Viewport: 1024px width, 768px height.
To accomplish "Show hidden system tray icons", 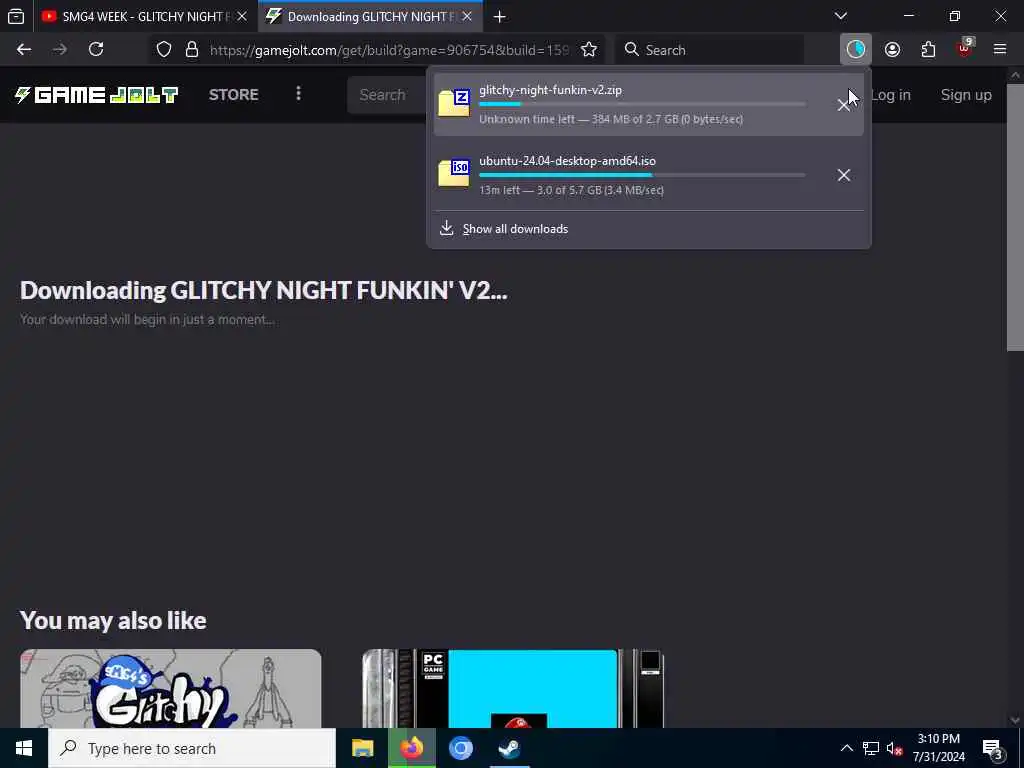I will coord(846,748).
